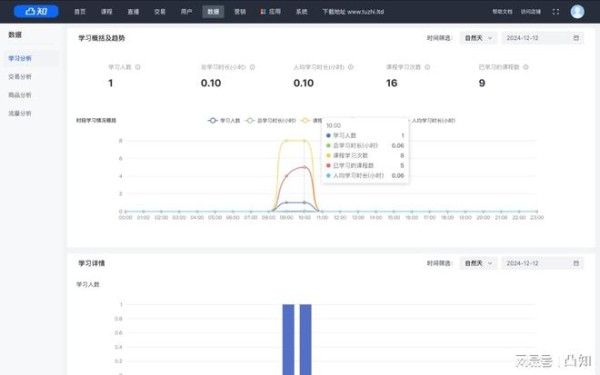Open the user avatar menu
Screen dimensions: 600x375
577,11
